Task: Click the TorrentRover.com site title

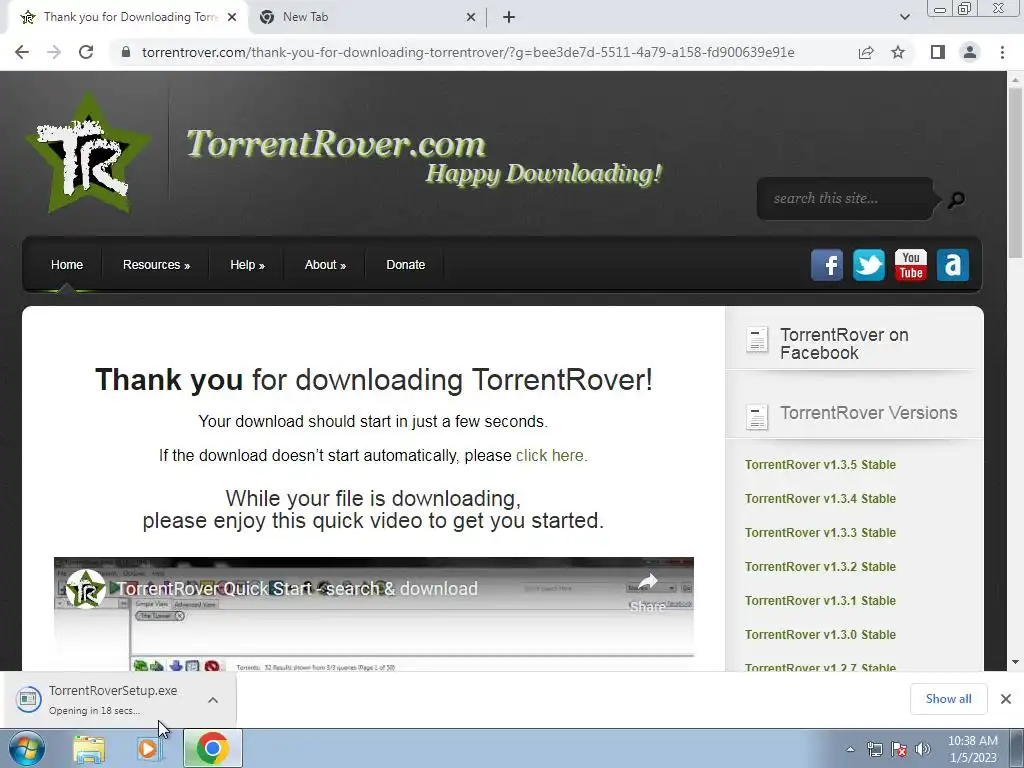Action: [336, 143]
